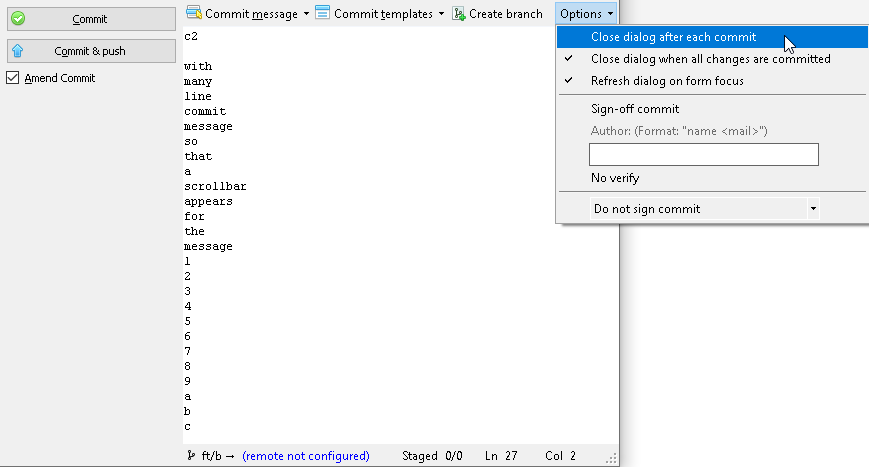This screenshot has width=869, height=467.
Task: Click the Ln 27 status indicator
Action: pyautogui.click(x=501, y=456)
